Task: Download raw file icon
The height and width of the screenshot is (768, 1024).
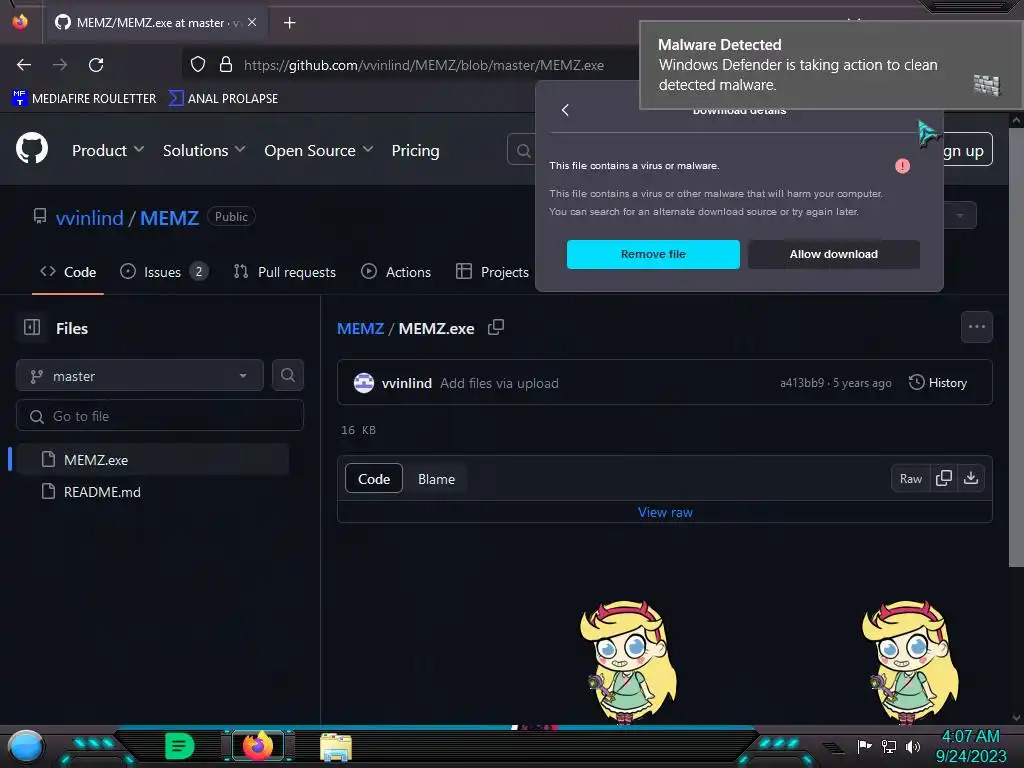Action: pyautogui.click(x=971, y=478)
